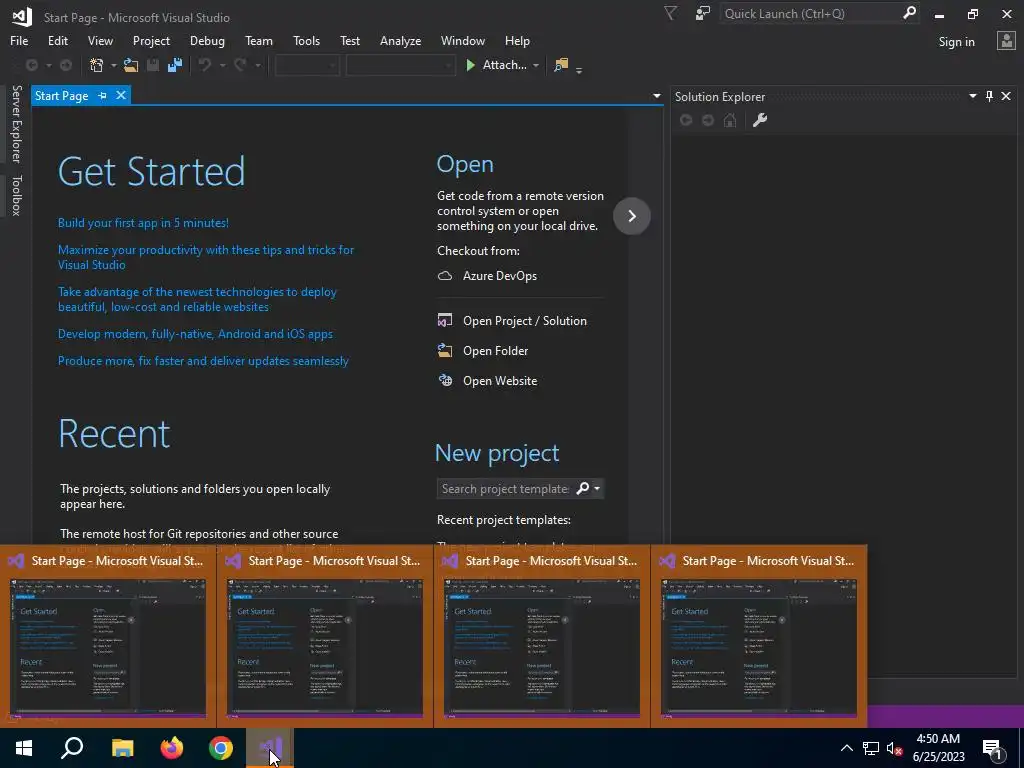Open the Toolbox side tab
1024x768 pixels.
16,195
